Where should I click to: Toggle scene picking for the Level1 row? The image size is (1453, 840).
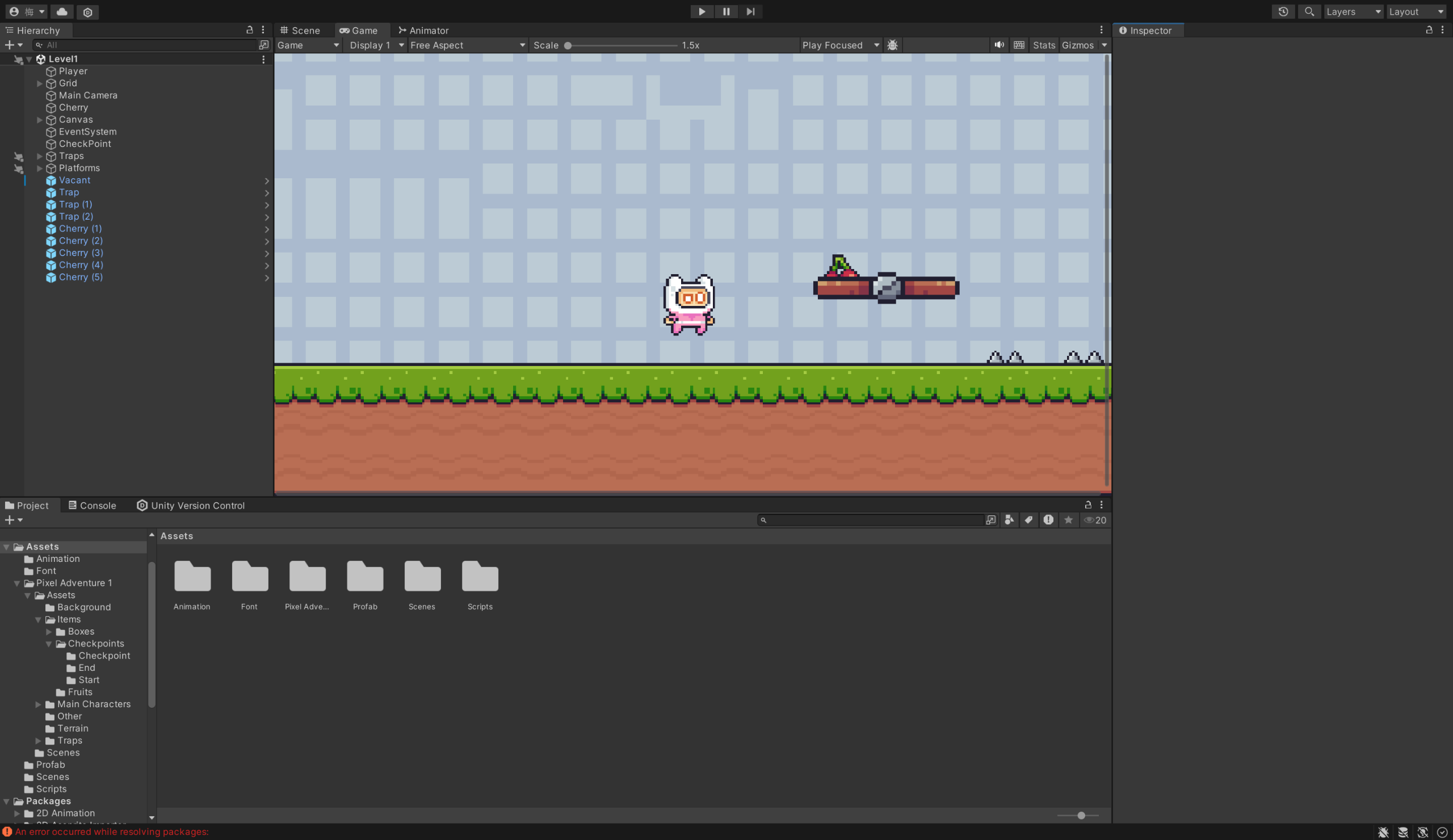19,60
